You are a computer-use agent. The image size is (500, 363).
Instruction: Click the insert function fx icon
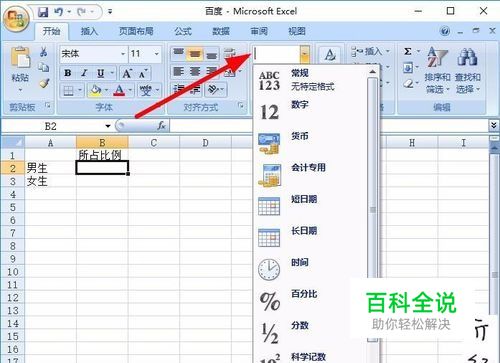point(161,126)
